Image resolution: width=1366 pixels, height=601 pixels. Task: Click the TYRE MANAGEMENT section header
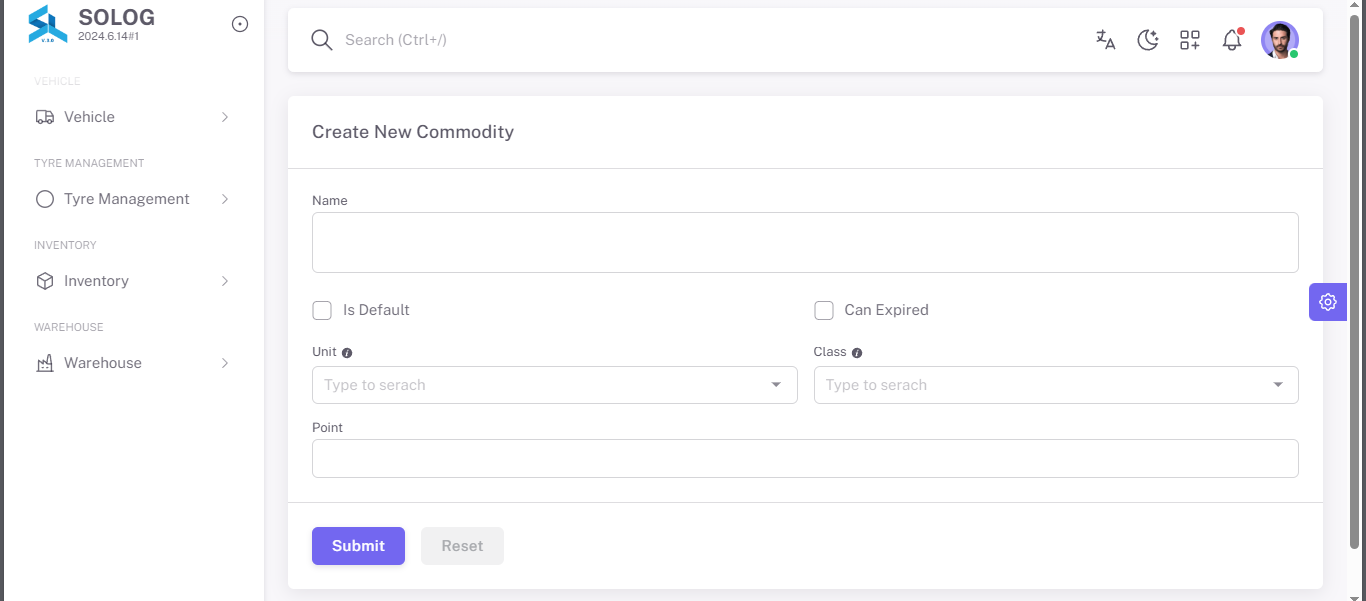pyautogui.click(x=89, y=163)
